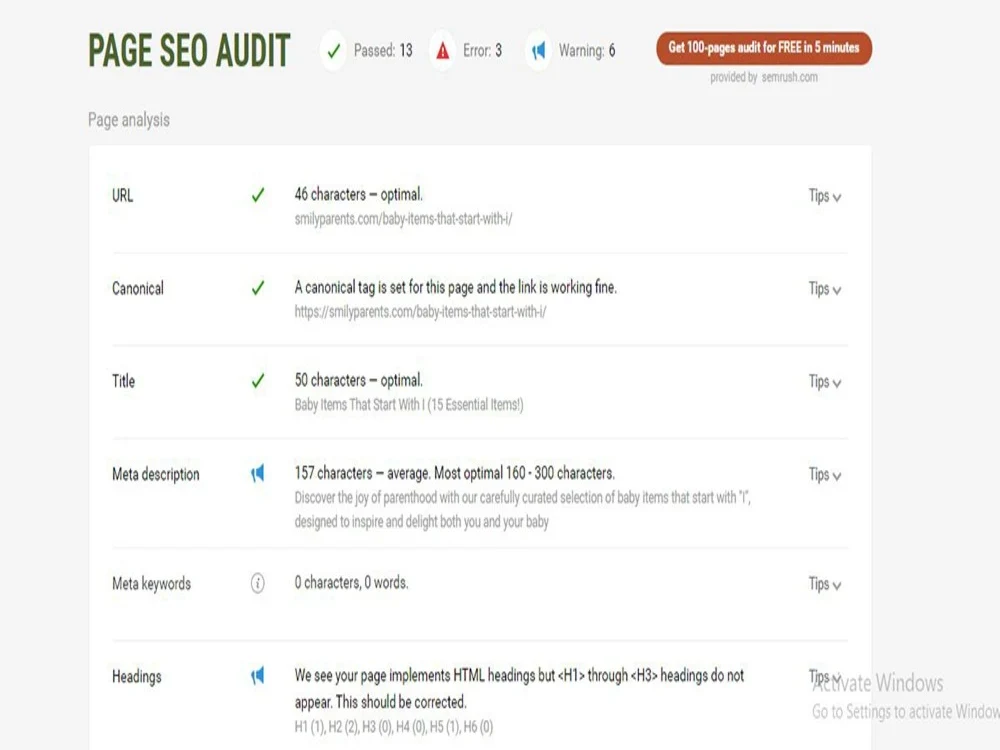
Task: Click the Meta description warning megaphone icon
Action: (257, 474)
